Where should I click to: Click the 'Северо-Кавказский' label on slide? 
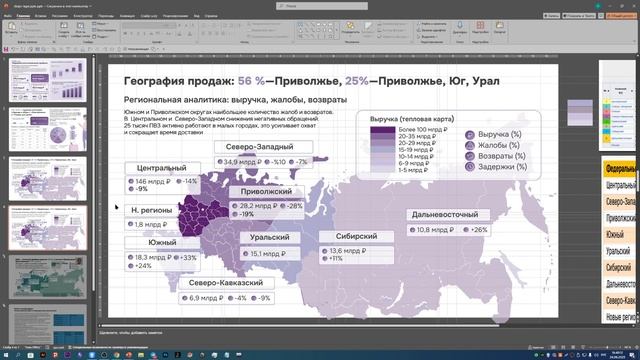pyautogui.click(x=226, y=282)
